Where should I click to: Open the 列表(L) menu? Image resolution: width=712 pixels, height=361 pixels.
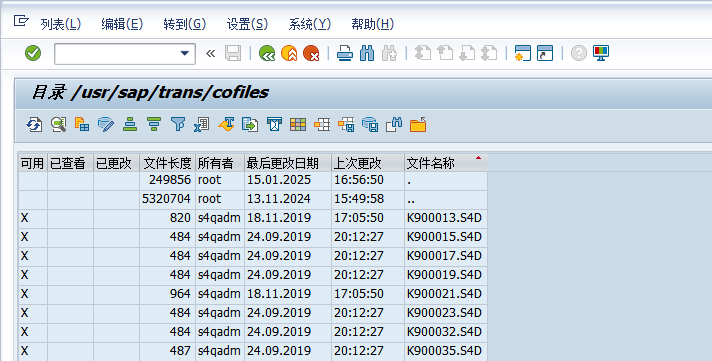point(60,24)
